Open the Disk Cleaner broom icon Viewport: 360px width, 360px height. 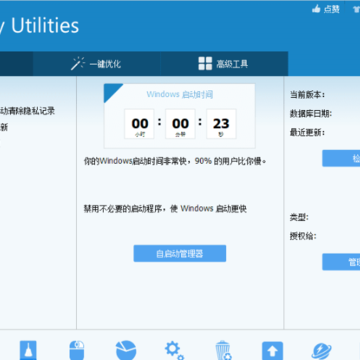pos(28,350)
